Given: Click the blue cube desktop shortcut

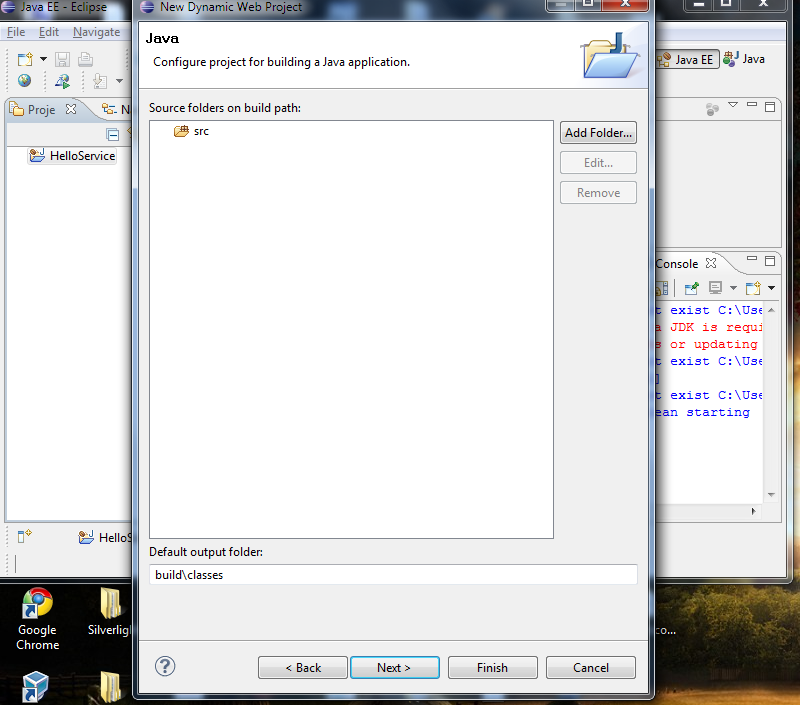Looking at the screenshot, I should click(x=36, y=687).
